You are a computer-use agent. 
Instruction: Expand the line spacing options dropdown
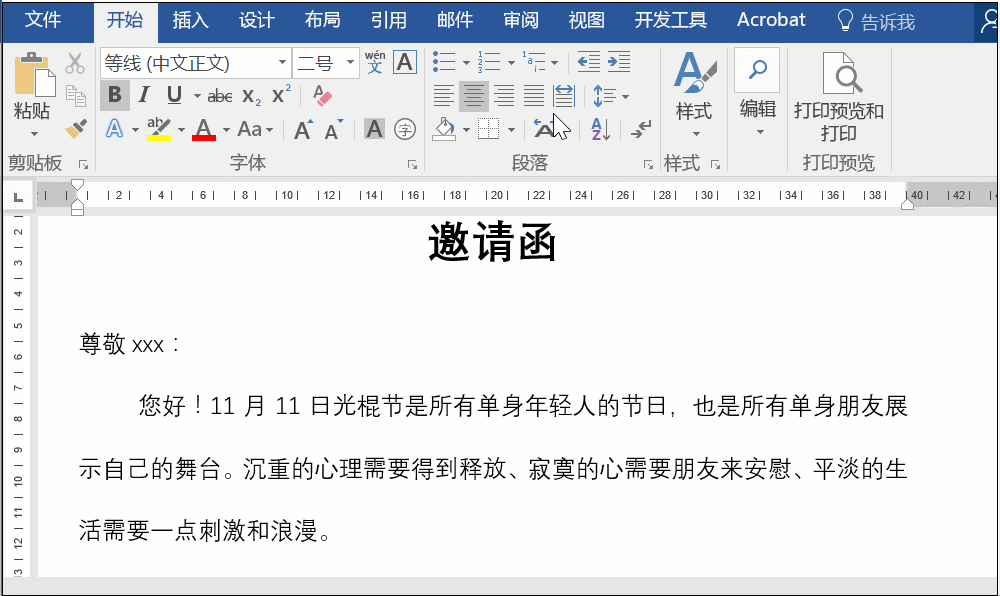coord(624,96)
